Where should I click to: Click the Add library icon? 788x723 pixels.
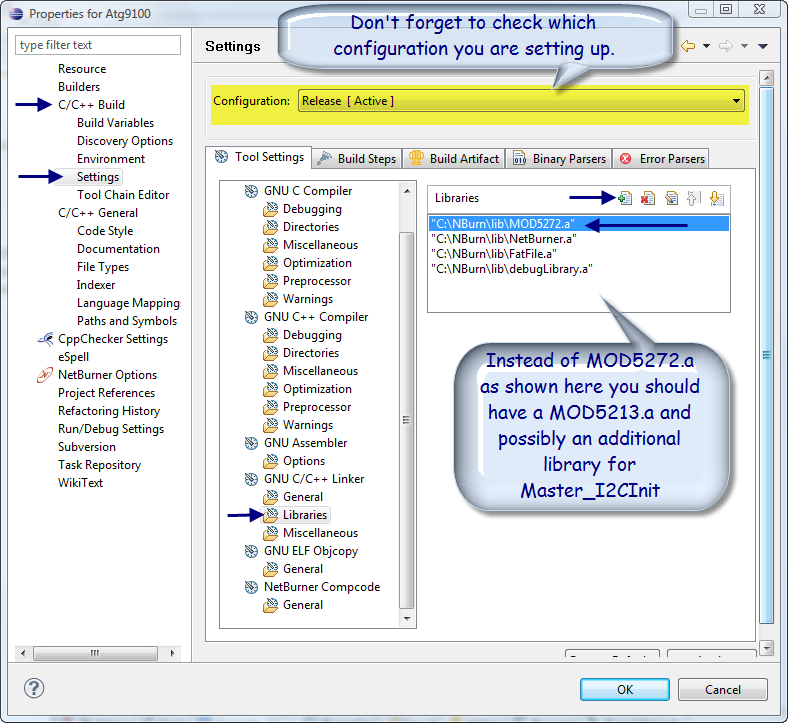(625, 198)
